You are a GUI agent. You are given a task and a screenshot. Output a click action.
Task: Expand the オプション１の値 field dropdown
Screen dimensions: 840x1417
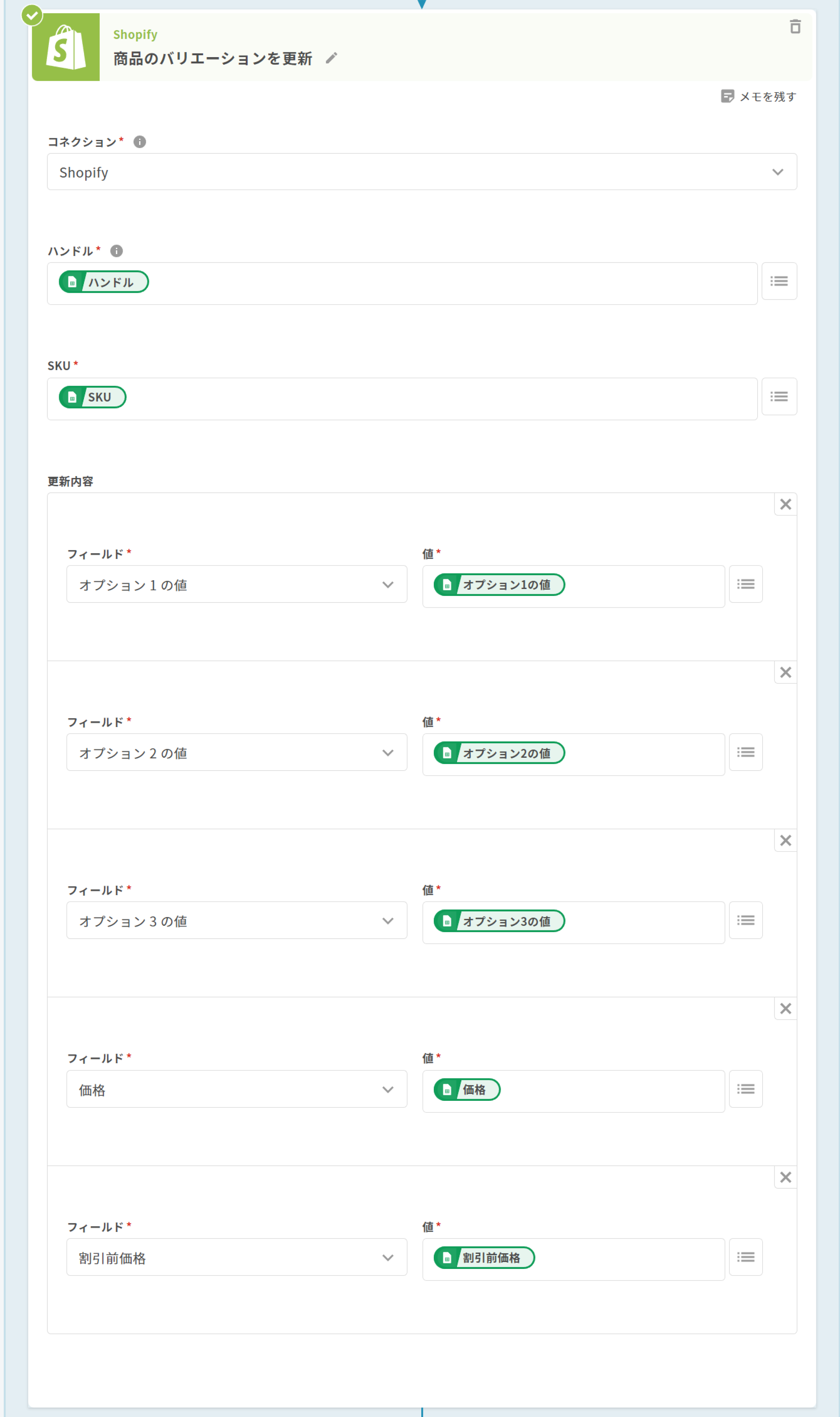click(x=237, y=584)
